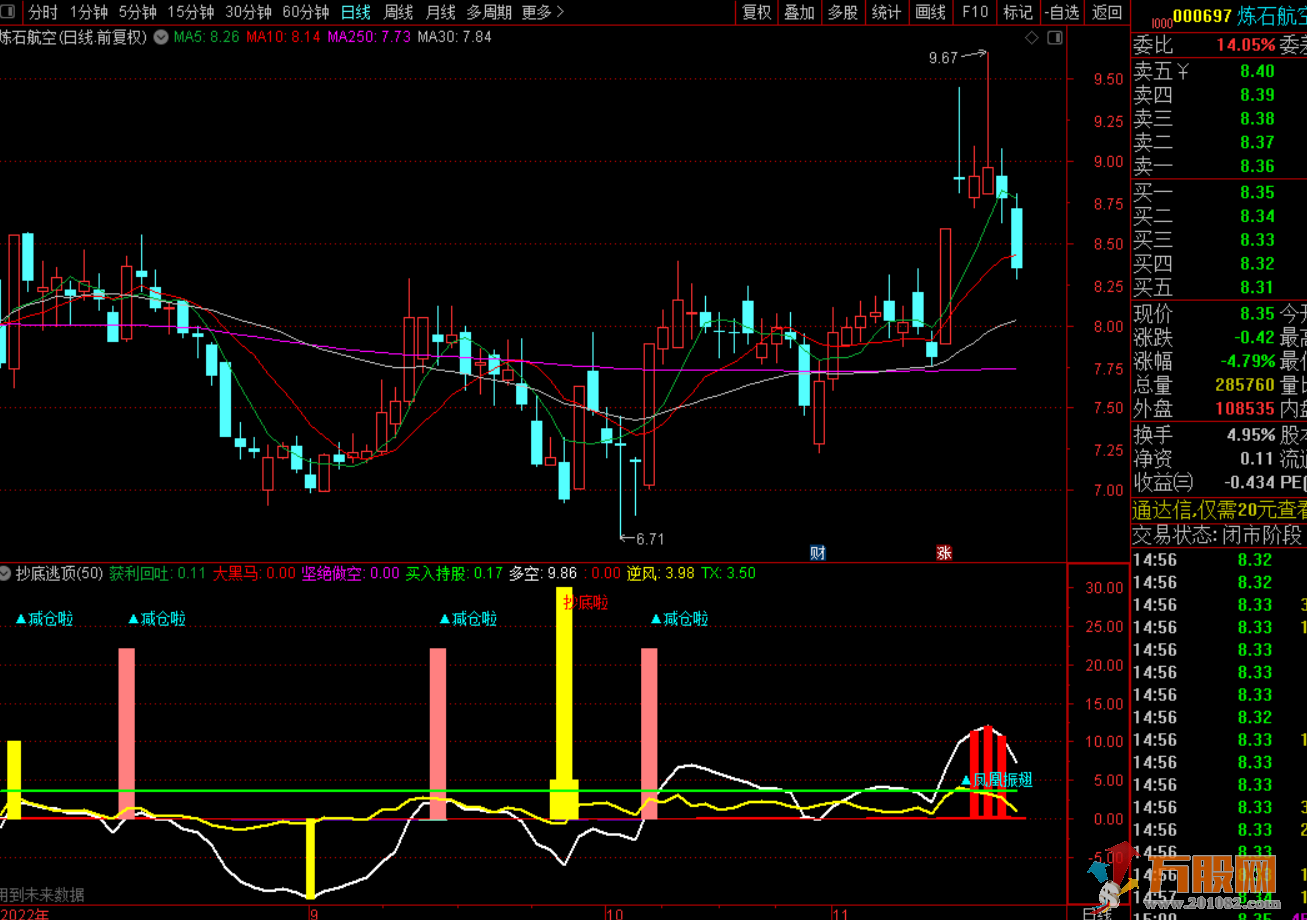
Task: Select the 日线 daily tab
Action: point(356,12)
